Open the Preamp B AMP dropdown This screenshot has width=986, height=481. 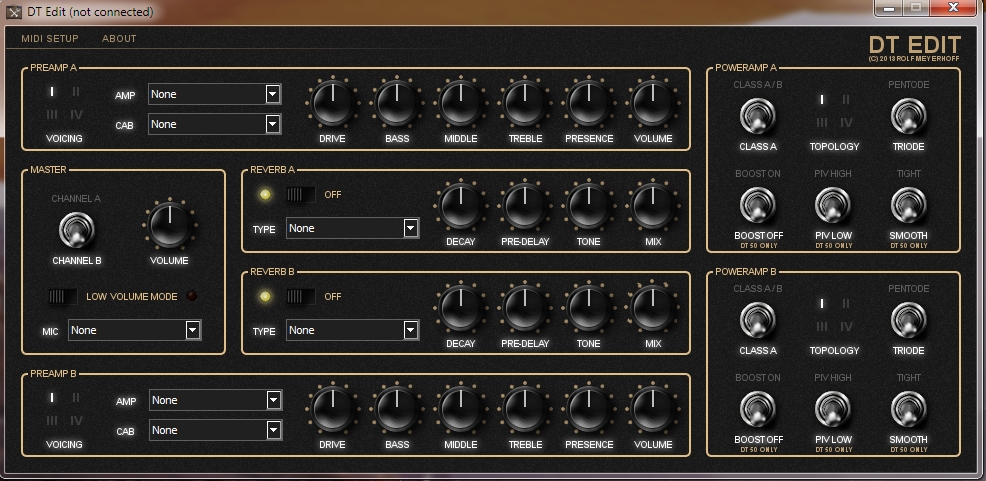215,401
